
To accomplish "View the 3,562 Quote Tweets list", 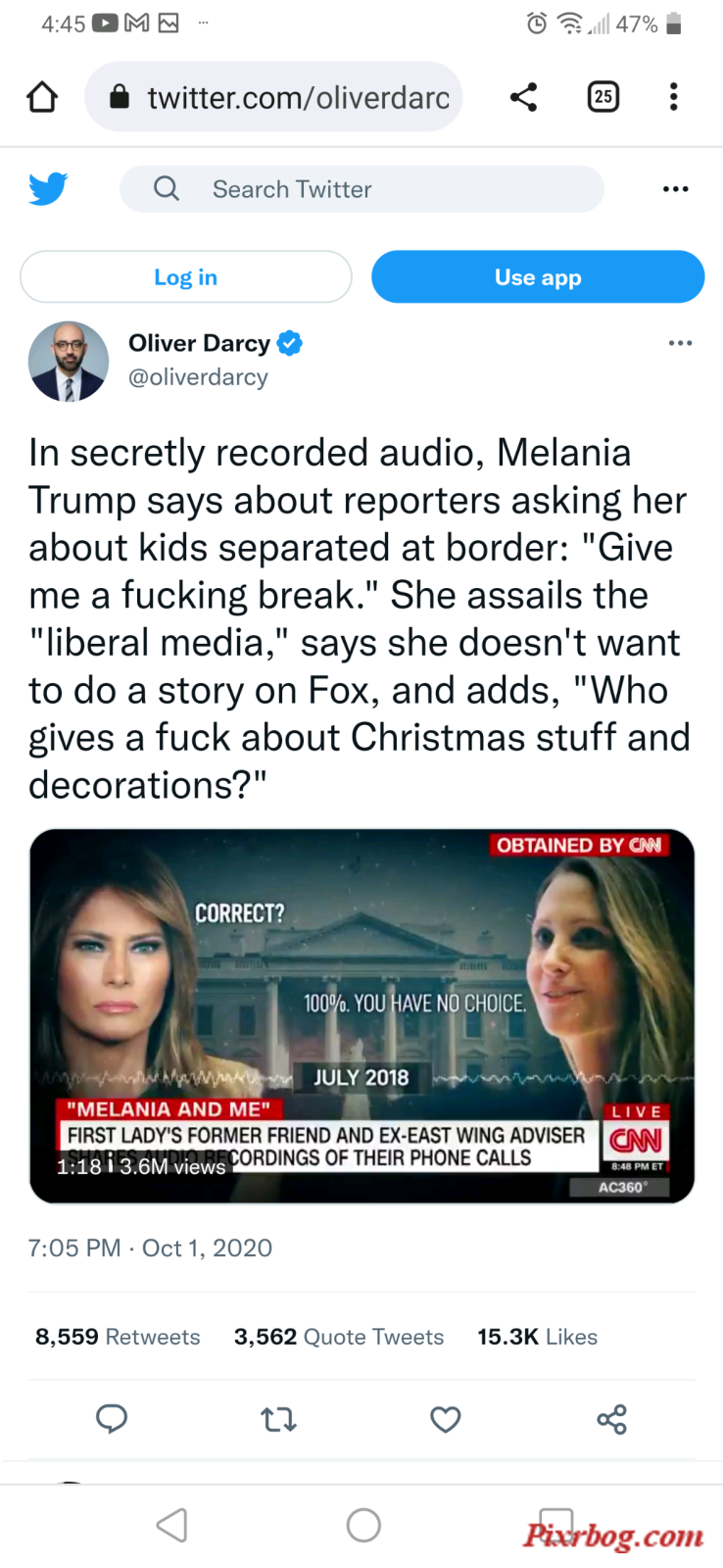I will point(339,1337).
